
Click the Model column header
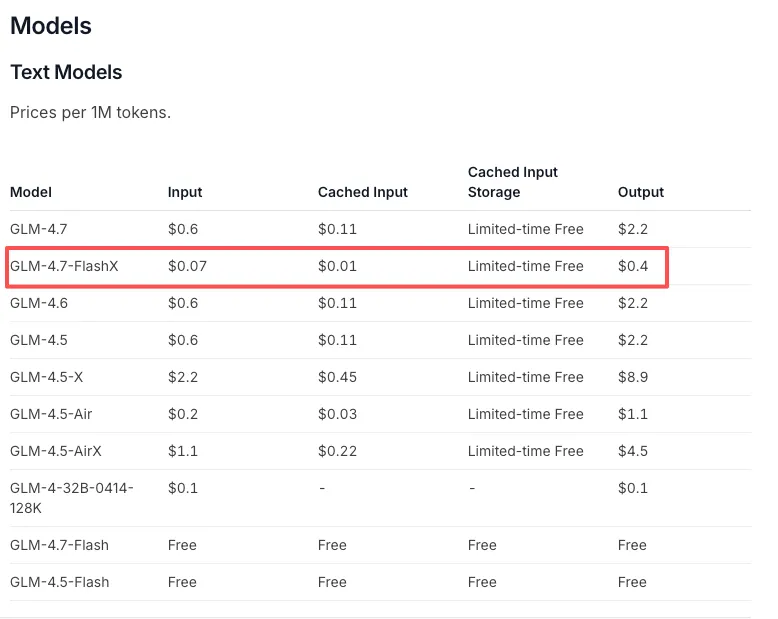click(x=31, y=192)
